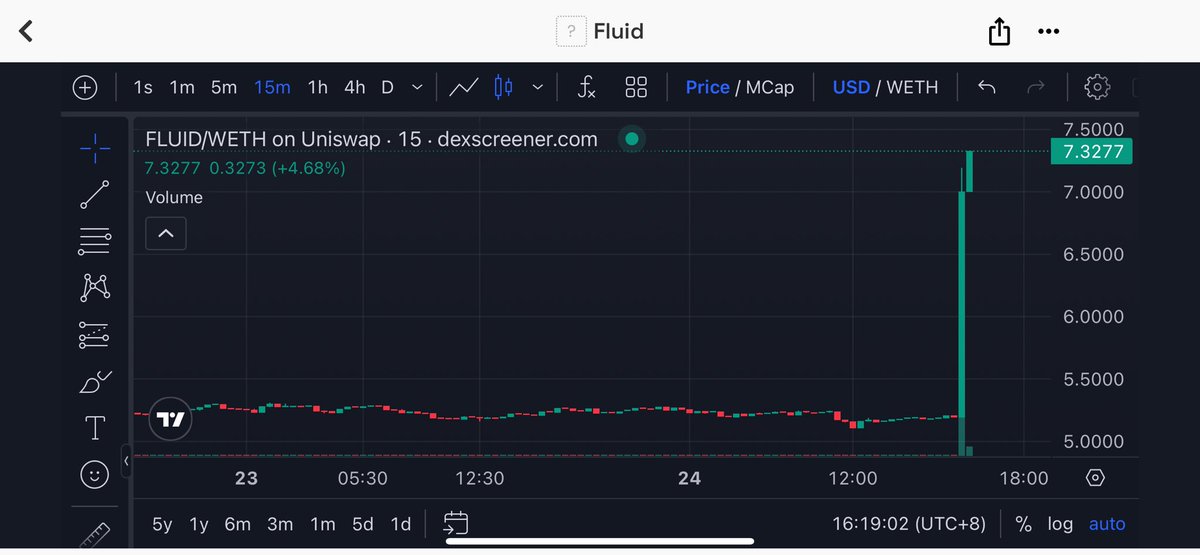Select the 15m timeframe
The width and height of the screenshot is (1200, 555).
coord(272,88)
